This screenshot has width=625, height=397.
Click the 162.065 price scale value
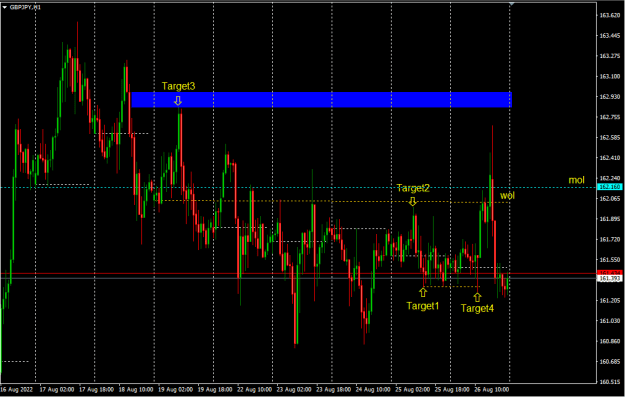click(x=610, y=198)
